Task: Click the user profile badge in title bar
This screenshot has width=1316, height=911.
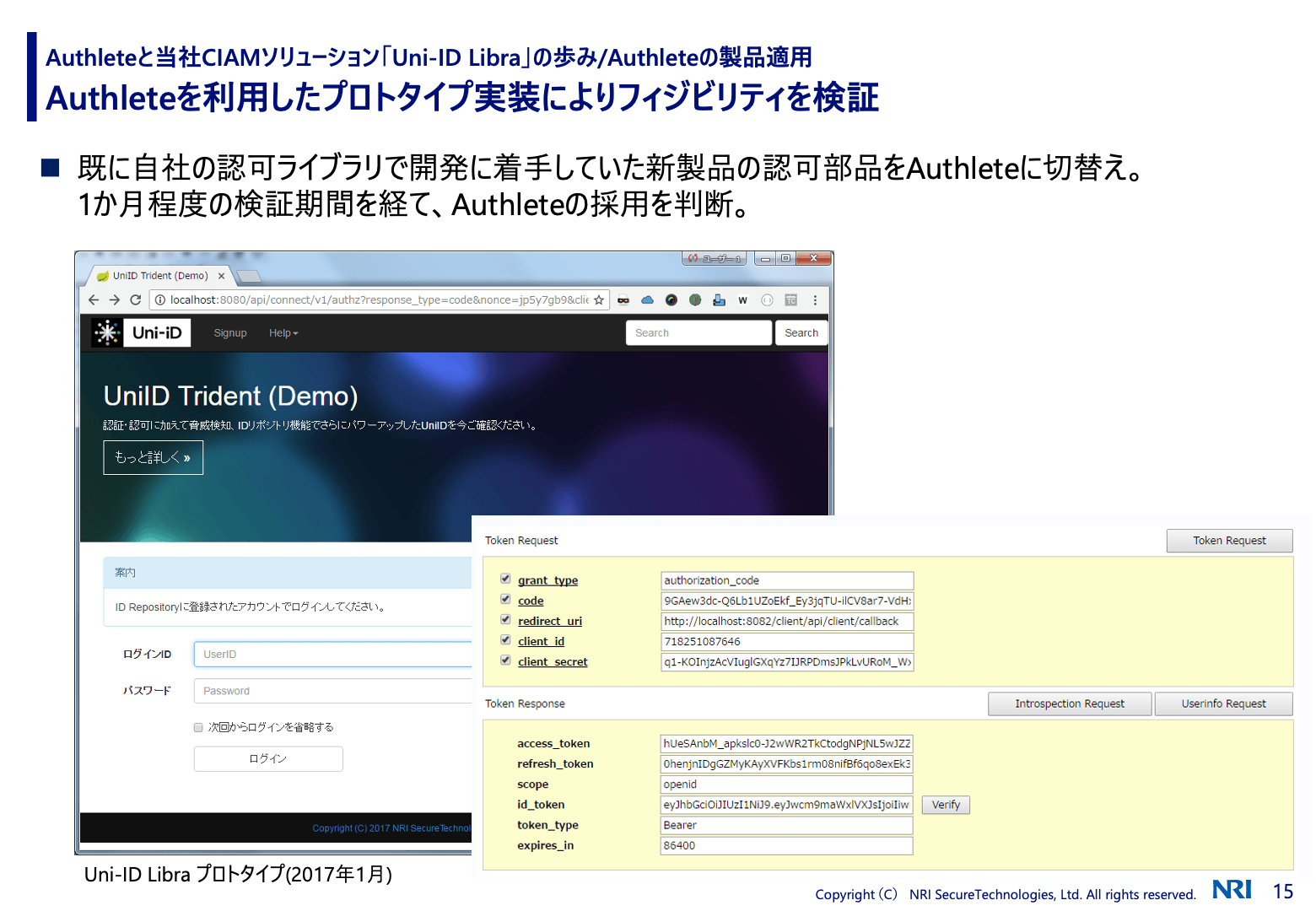Action: click(715, 259)
